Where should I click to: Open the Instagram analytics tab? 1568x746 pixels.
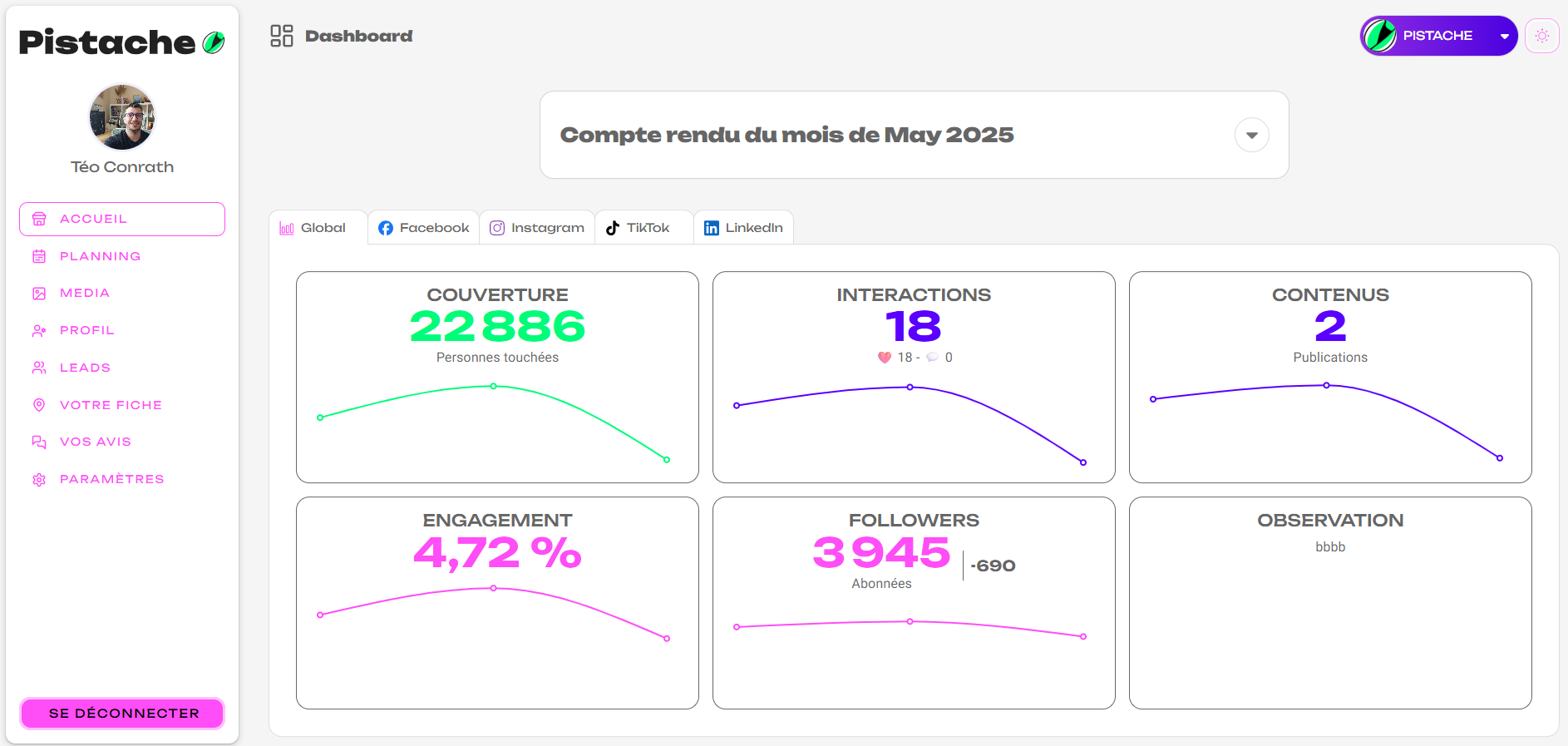(x=537, y=227)
